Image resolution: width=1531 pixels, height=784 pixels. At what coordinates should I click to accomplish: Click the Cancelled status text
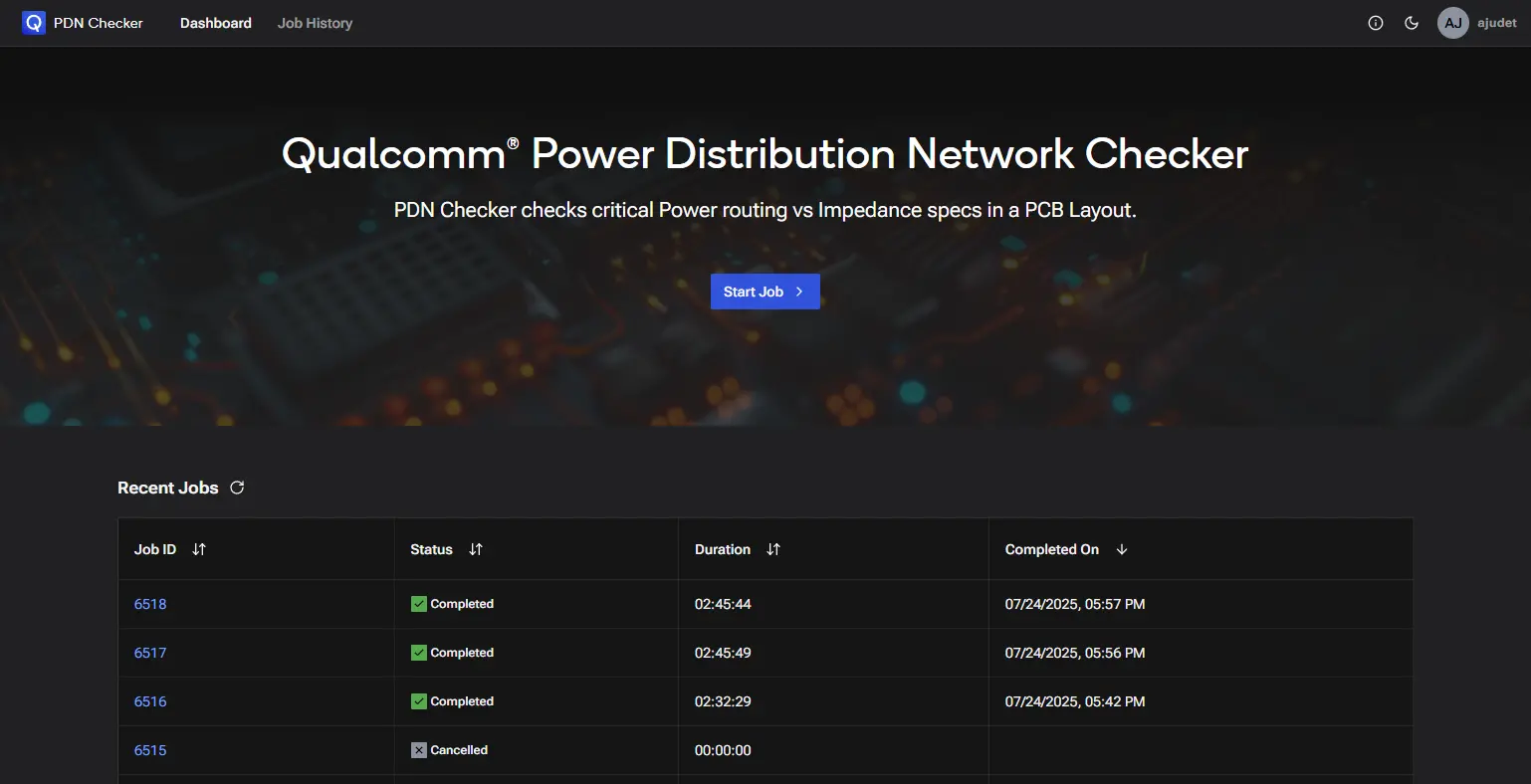coord(459,750)
